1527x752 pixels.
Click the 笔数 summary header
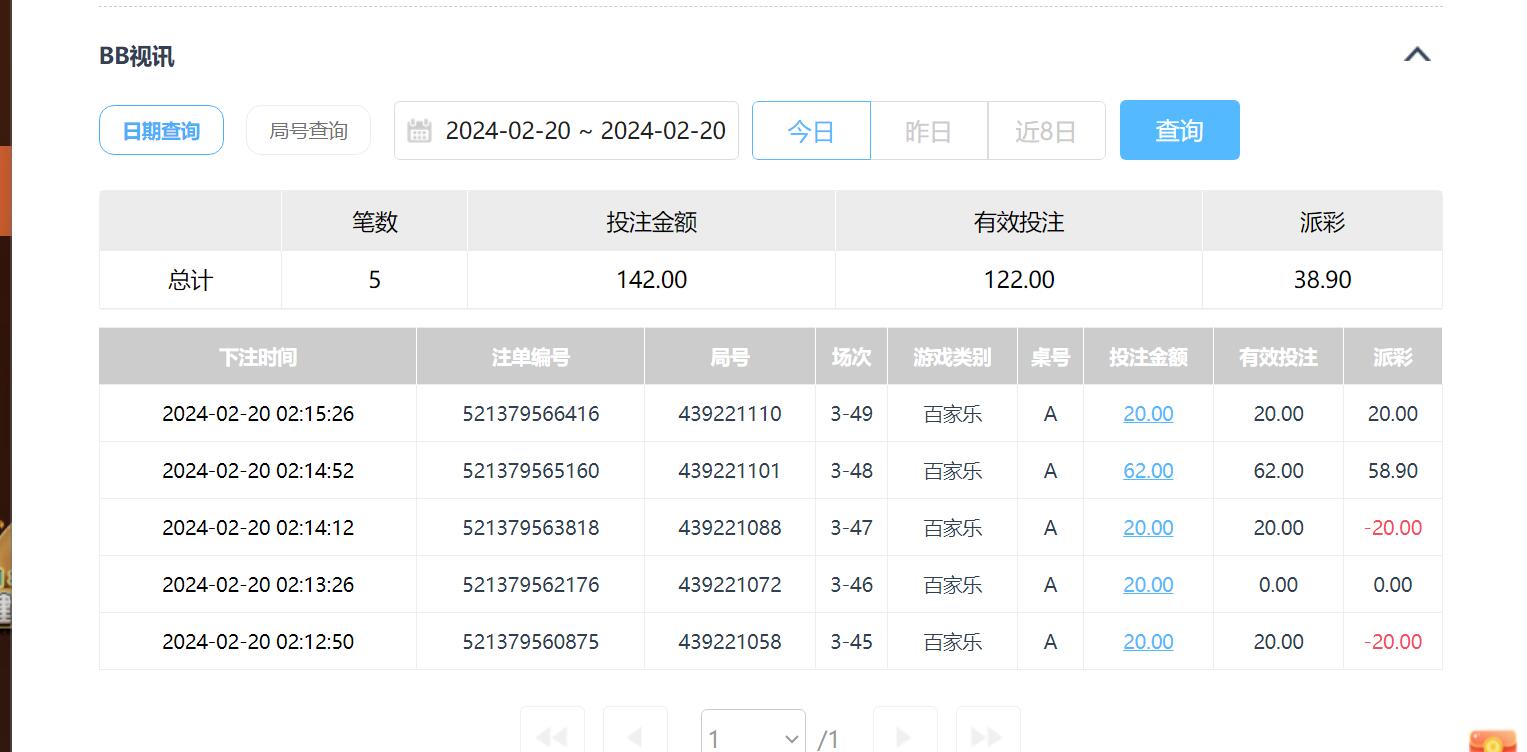(x=375, y=221)
